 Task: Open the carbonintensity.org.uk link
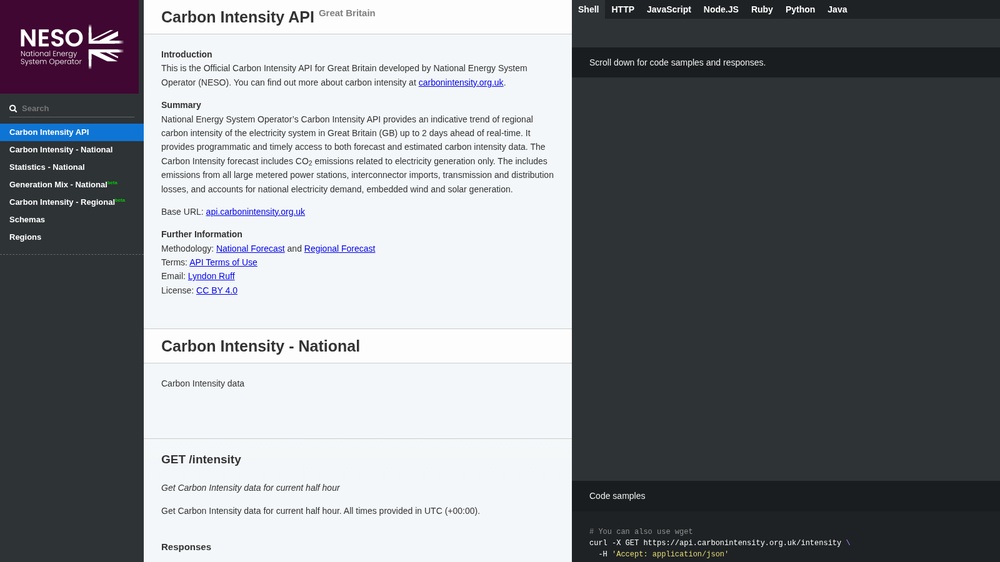point(460,82)
